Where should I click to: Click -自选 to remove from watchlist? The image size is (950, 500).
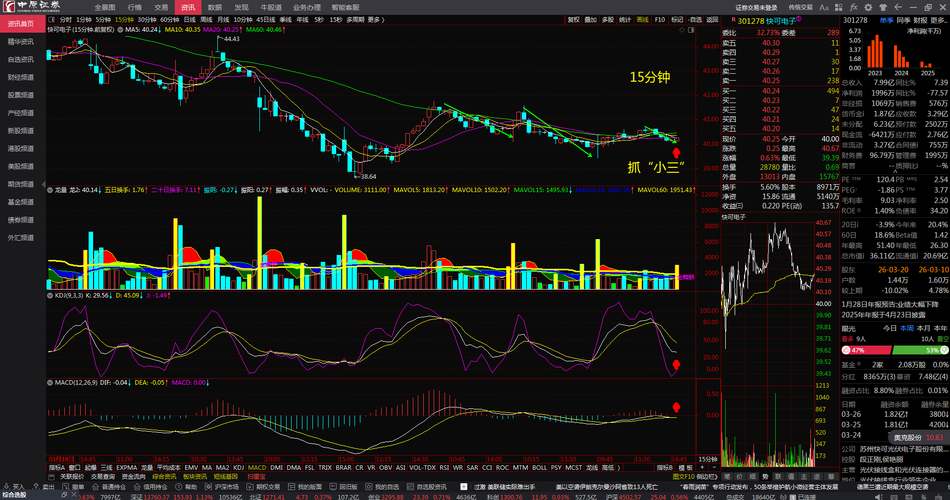click(x=695, y=19)
